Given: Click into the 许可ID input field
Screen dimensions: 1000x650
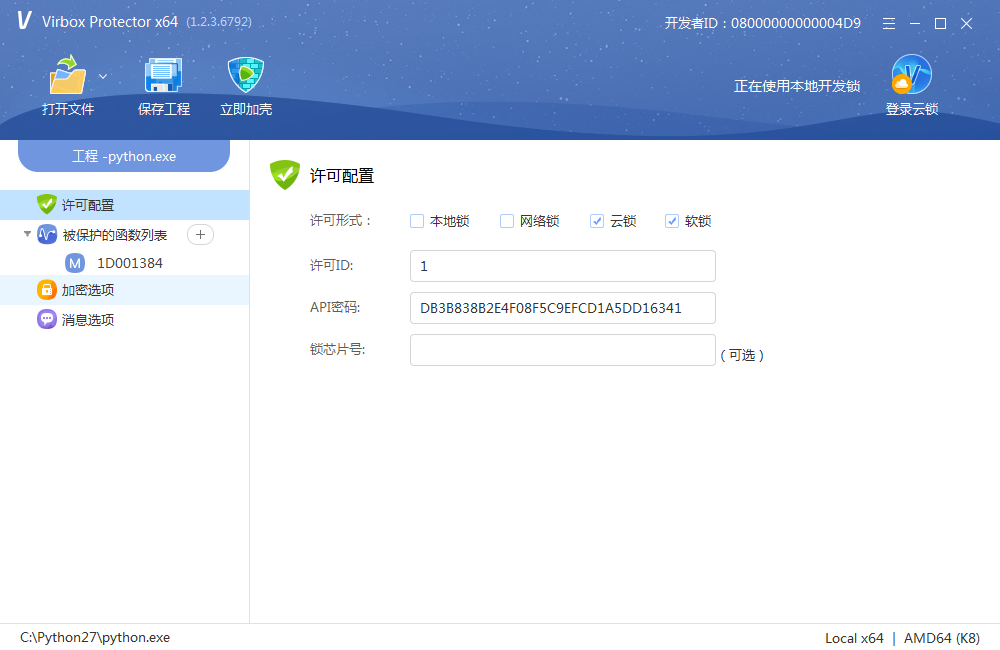Looking at the screenshot, I should point(562,266).
